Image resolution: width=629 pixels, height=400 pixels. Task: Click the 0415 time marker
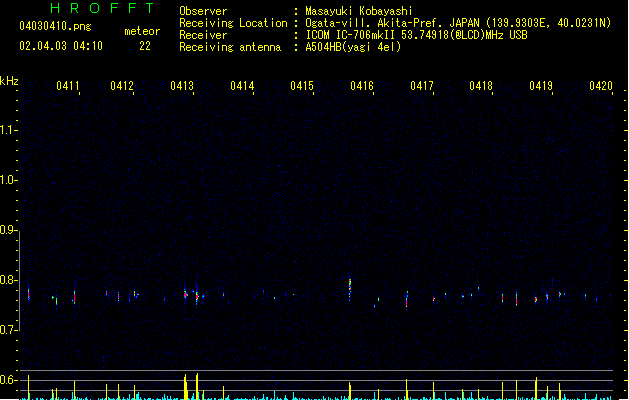[x=302, y=86]
